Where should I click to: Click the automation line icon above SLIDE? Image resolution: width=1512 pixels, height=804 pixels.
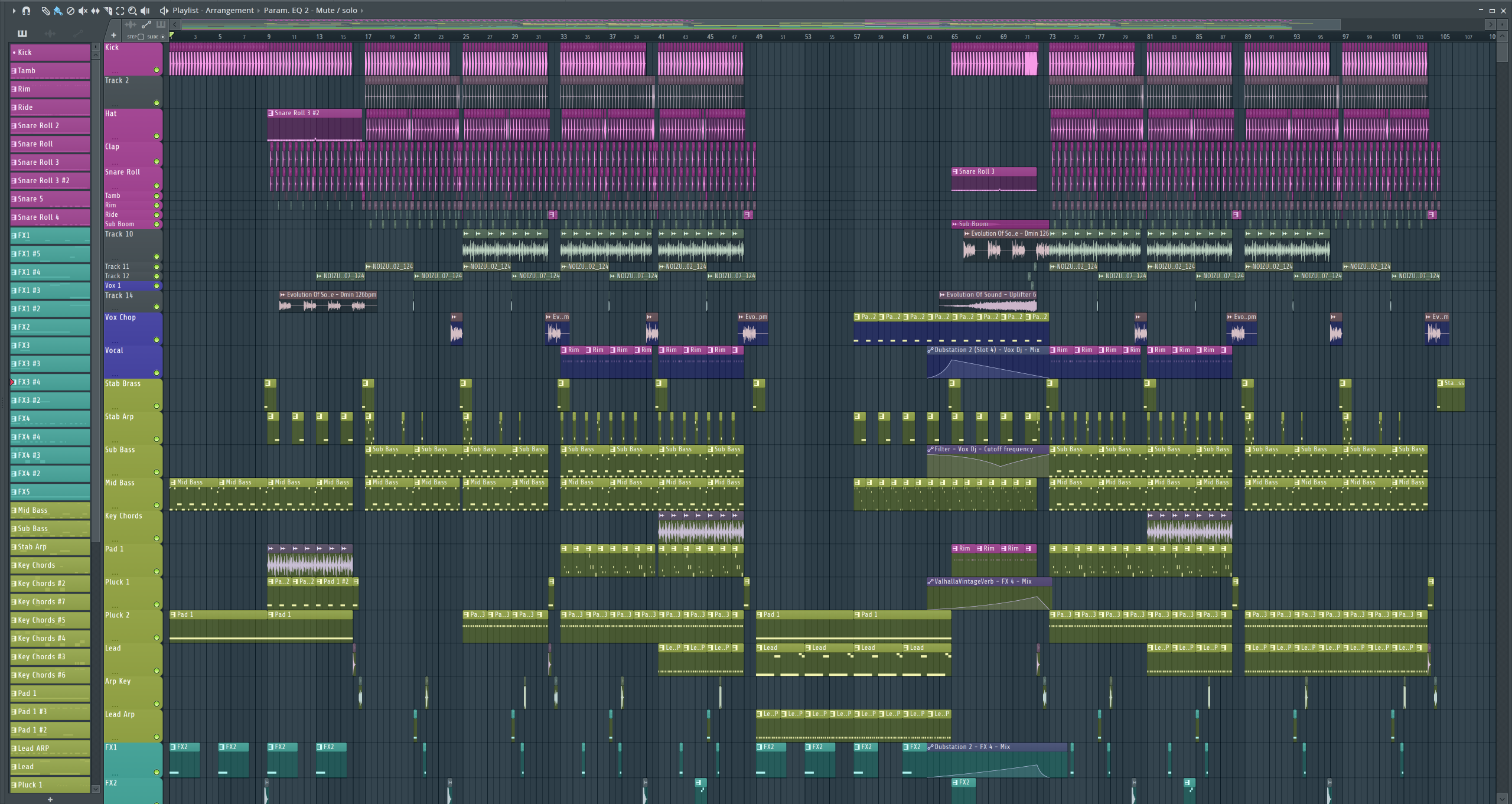pos(146,25)
